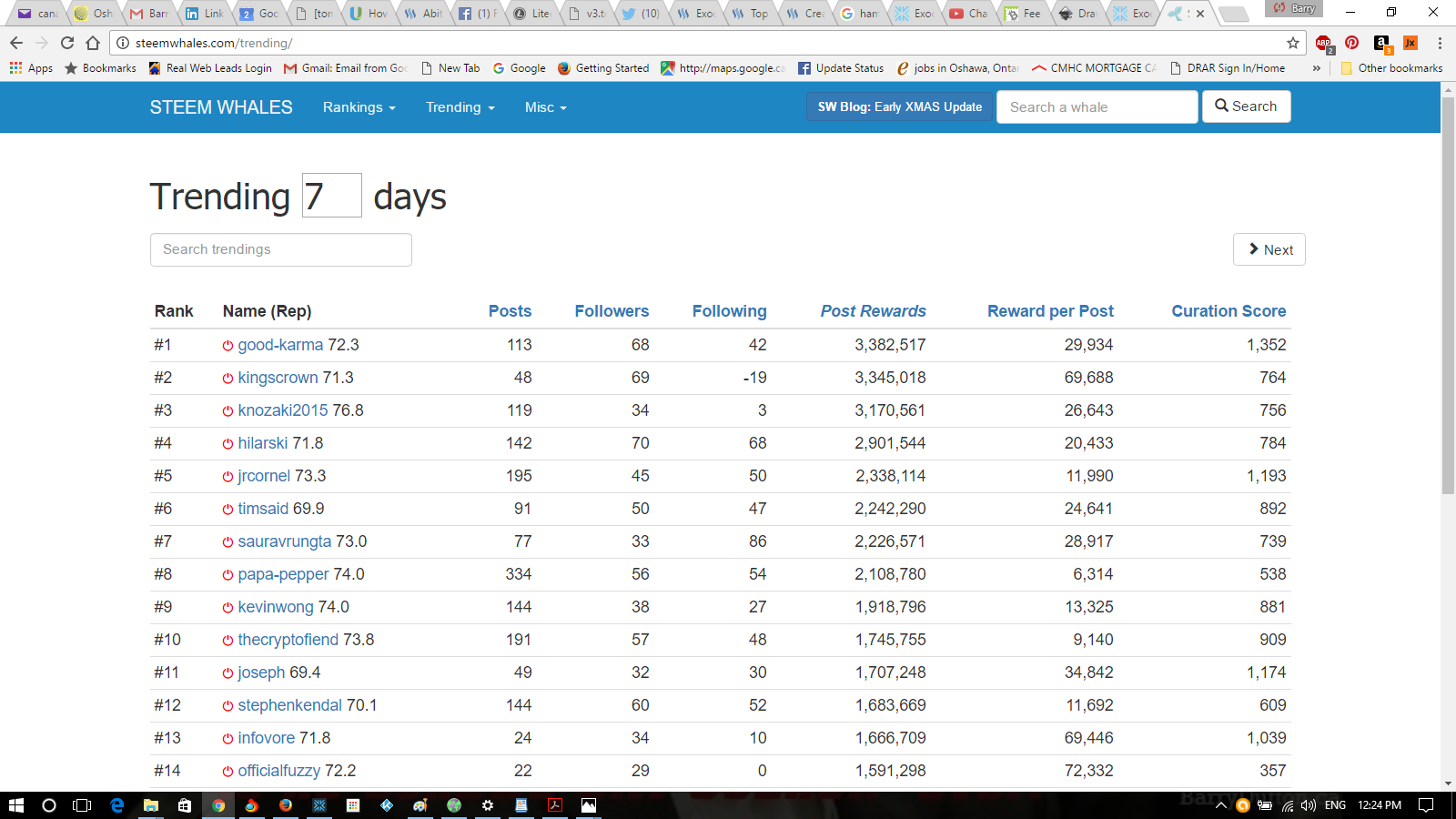
Task: Focus the trending days number field
Action: [331, 196]
